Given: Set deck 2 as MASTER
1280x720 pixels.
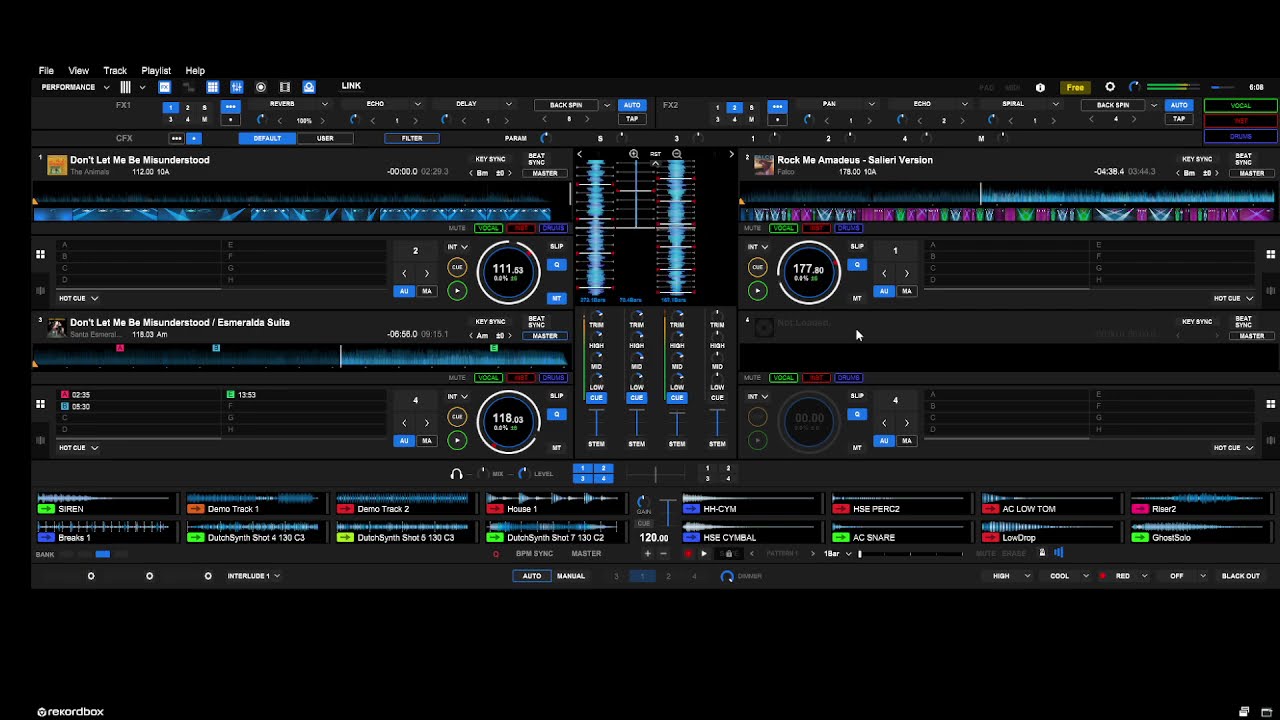Looking at the screenshot, I should coord(1252,173).
